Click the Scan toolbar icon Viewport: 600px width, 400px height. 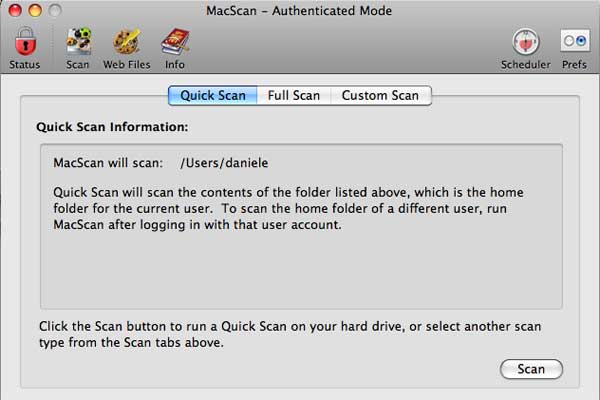click(78, 42)
